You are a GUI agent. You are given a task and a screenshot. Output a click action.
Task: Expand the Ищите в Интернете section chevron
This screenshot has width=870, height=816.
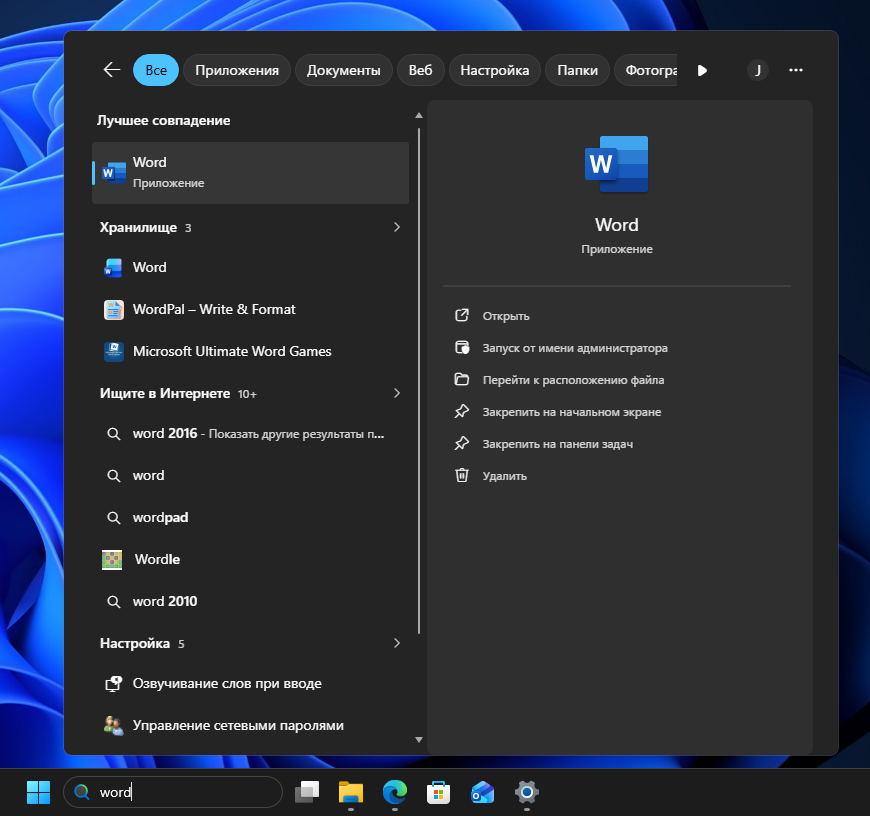click(x=397, y=393)
